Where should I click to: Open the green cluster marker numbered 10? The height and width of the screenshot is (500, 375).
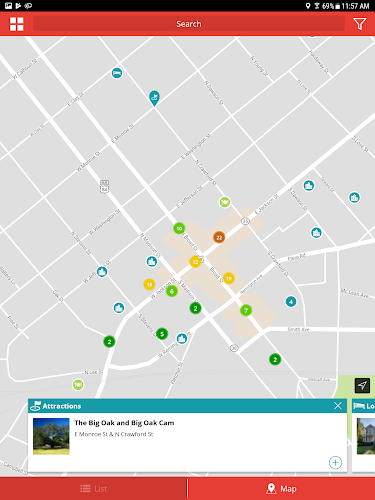[179, 228]
